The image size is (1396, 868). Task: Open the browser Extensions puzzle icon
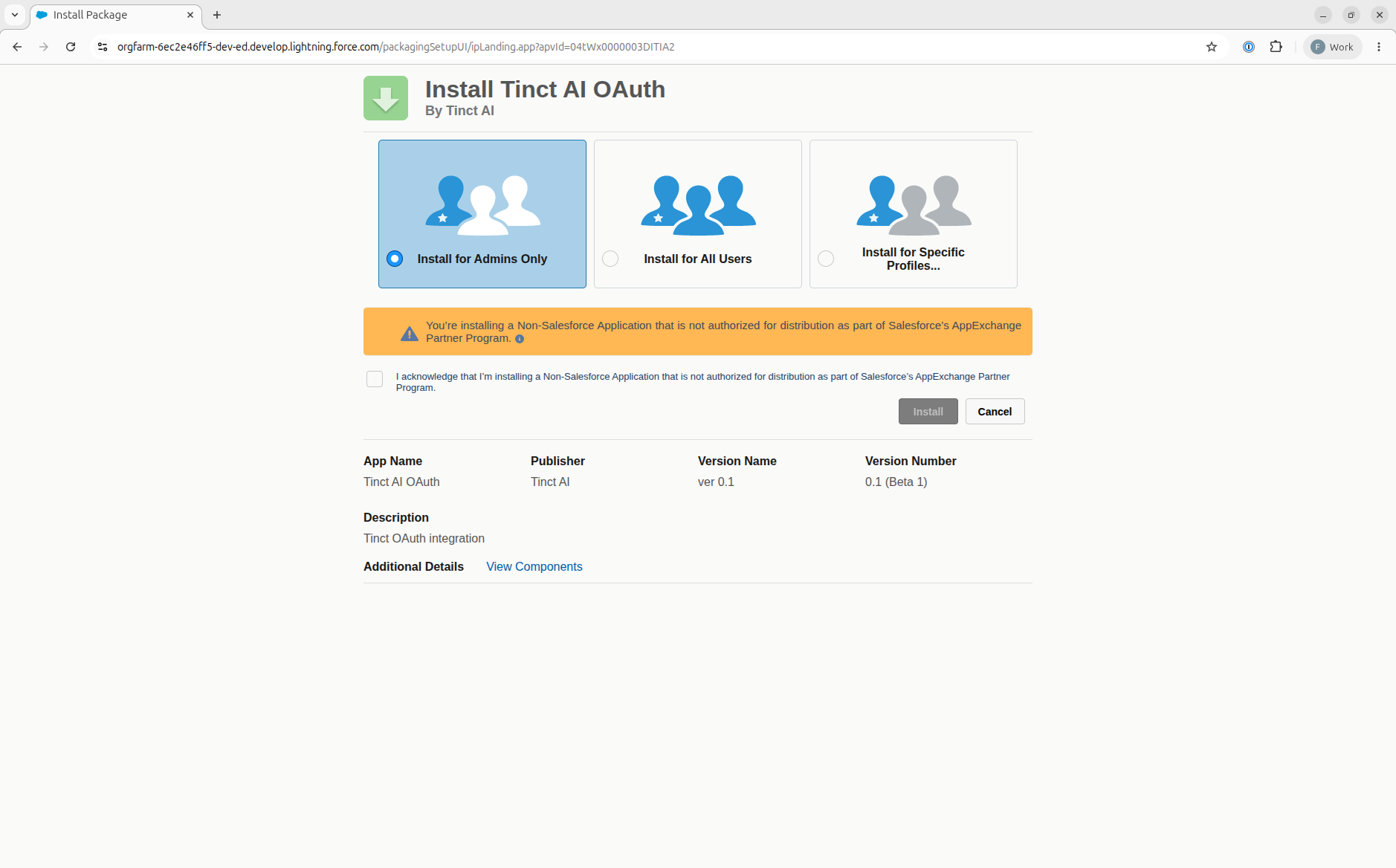[1276, 47]
